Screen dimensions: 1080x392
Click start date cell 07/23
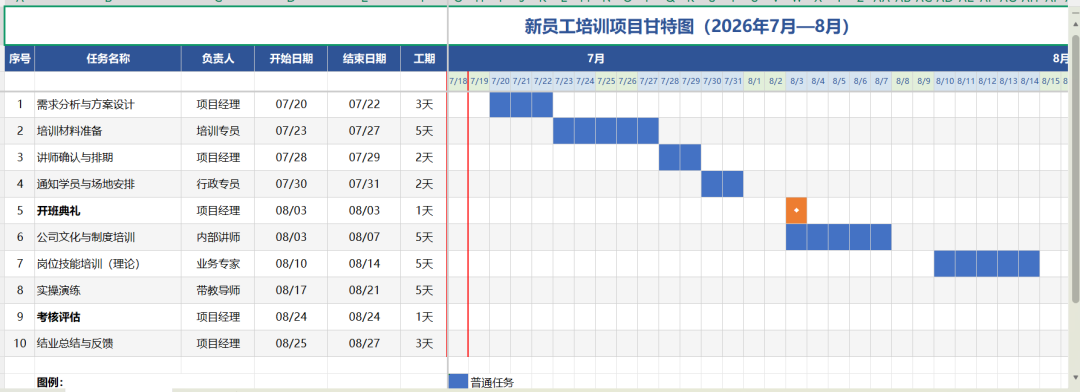[x=291, y=131]
